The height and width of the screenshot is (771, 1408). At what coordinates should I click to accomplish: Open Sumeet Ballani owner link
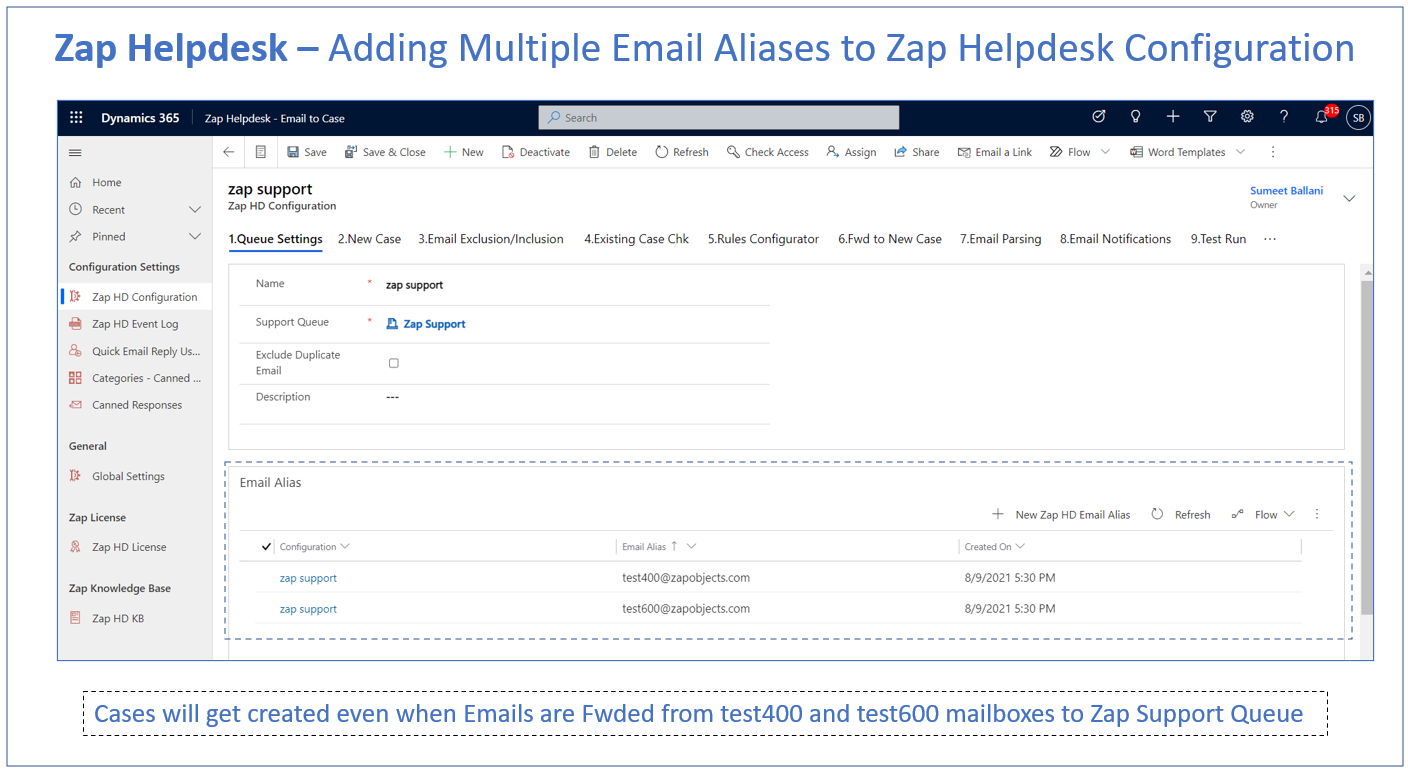[1286, 190]
